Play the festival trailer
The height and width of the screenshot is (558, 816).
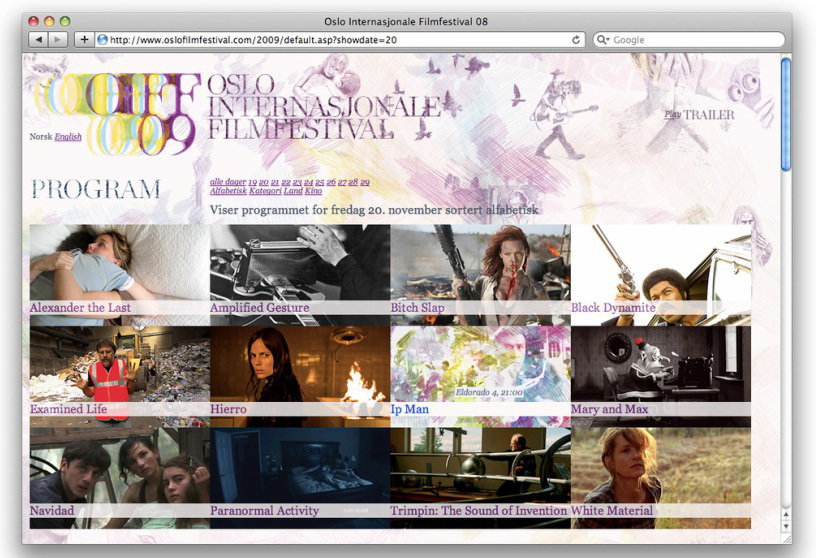[699, 115]
